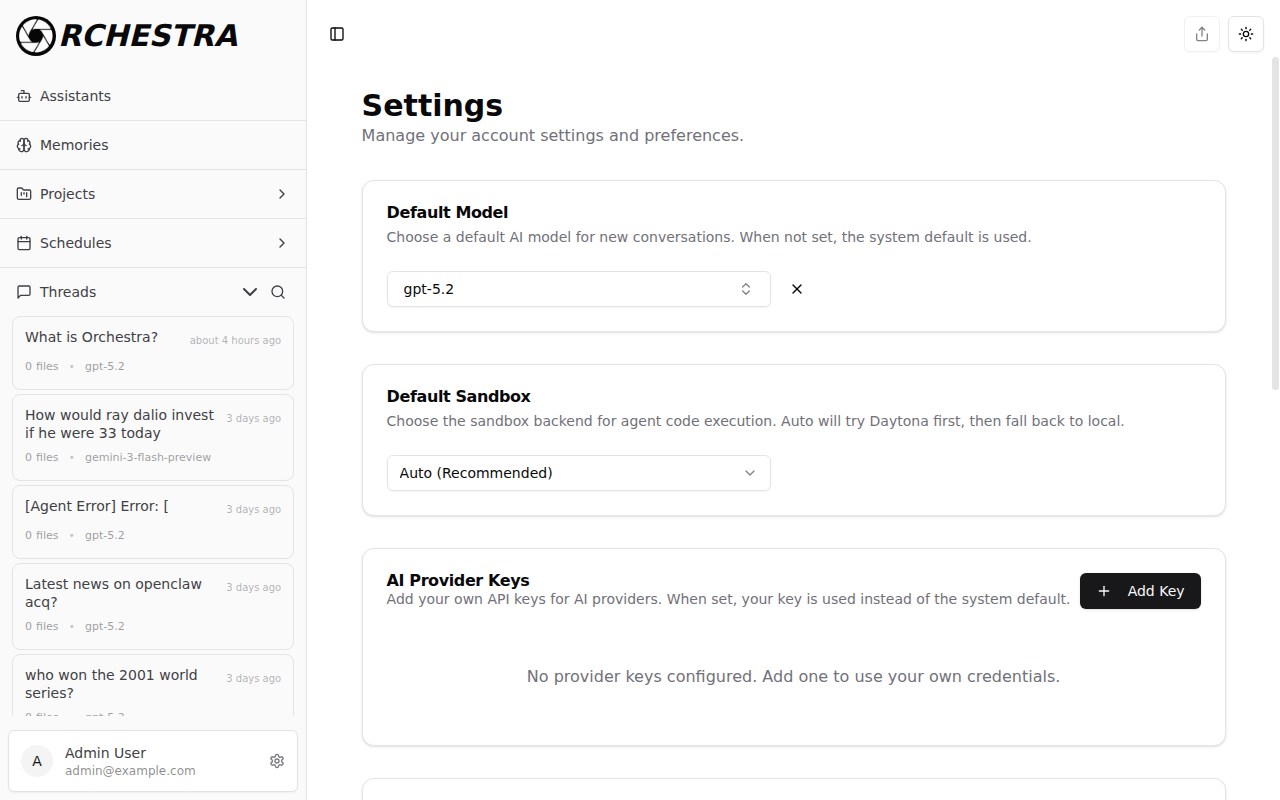Expand the Schedules chevron arrow
The height and width of the screenshot is (800, 1280).
282,243
